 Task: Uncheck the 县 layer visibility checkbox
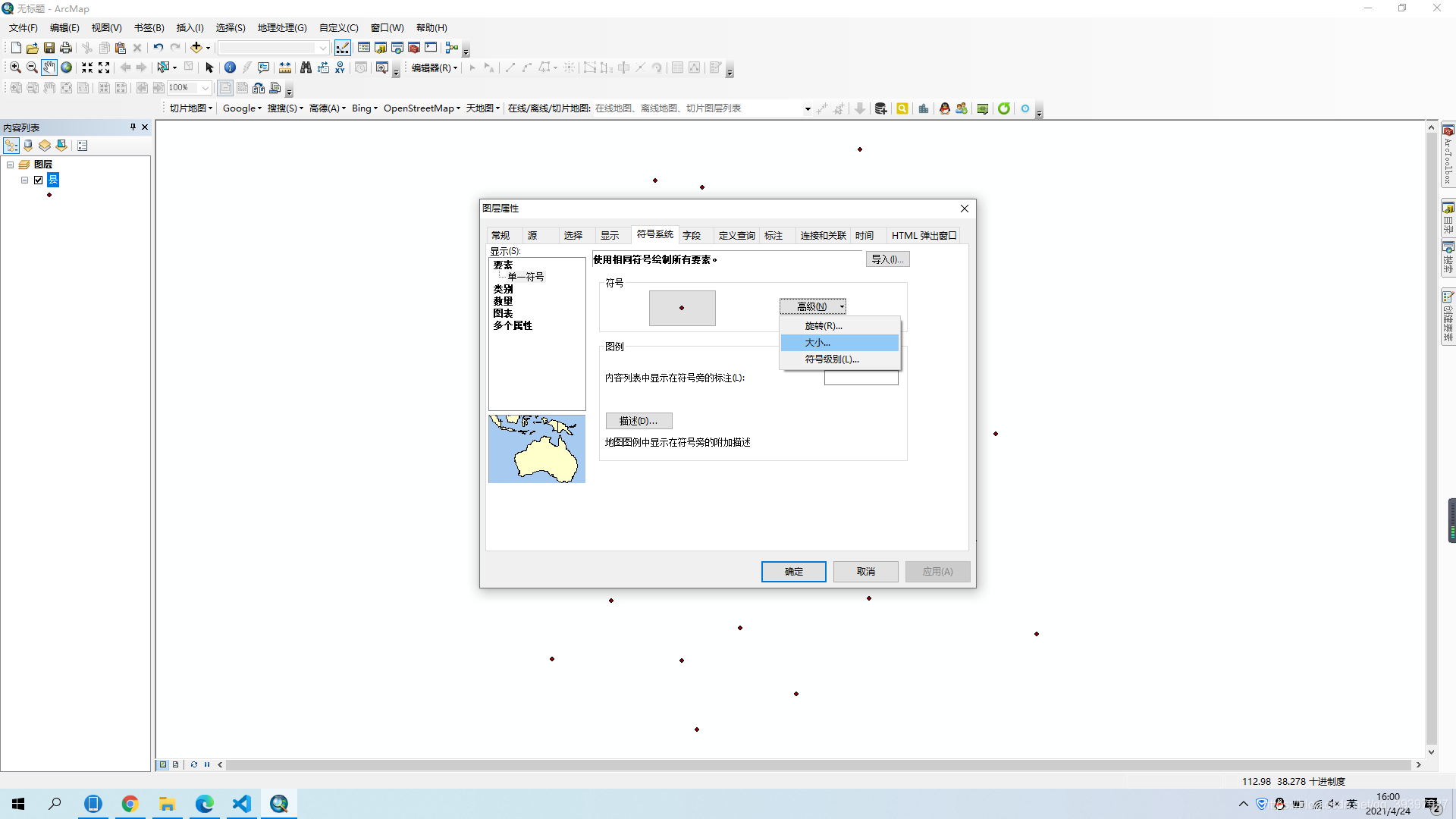39,180
